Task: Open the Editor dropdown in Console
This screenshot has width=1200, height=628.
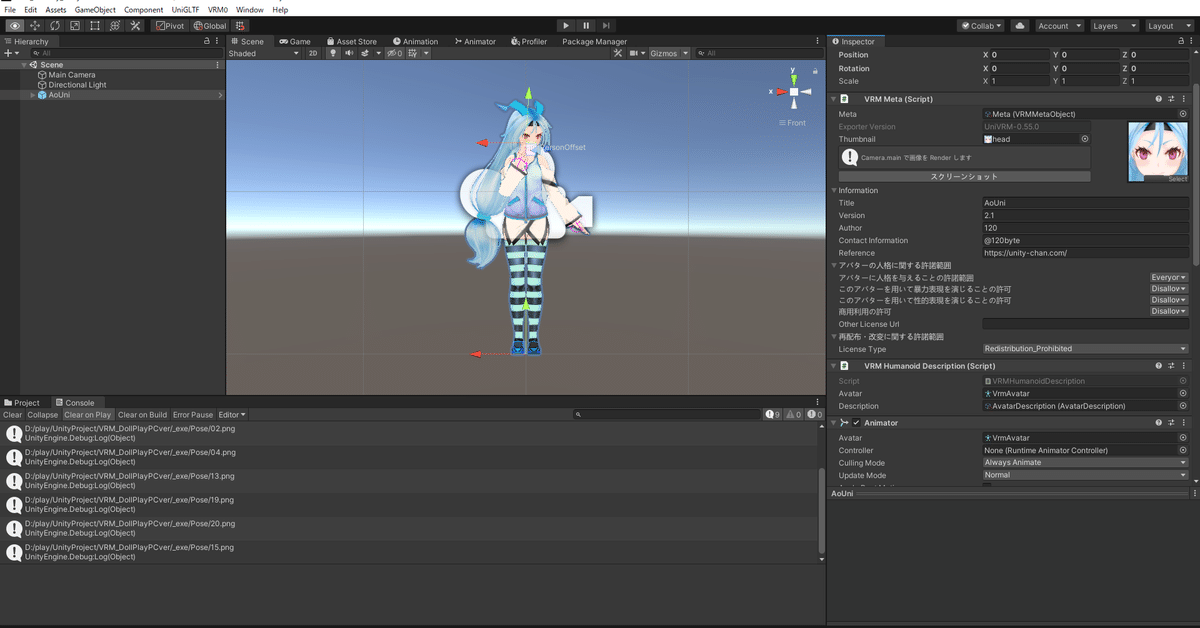Action: tap(232, 415)
